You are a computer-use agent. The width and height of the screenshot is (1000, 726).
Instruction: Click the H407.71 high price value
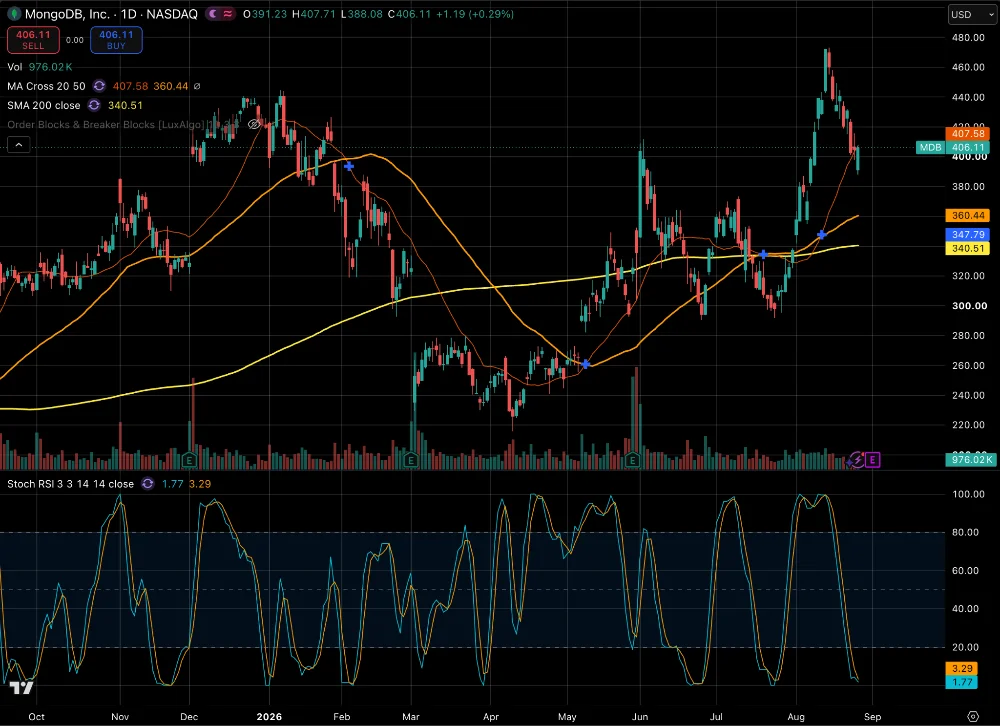click(314, 14)
